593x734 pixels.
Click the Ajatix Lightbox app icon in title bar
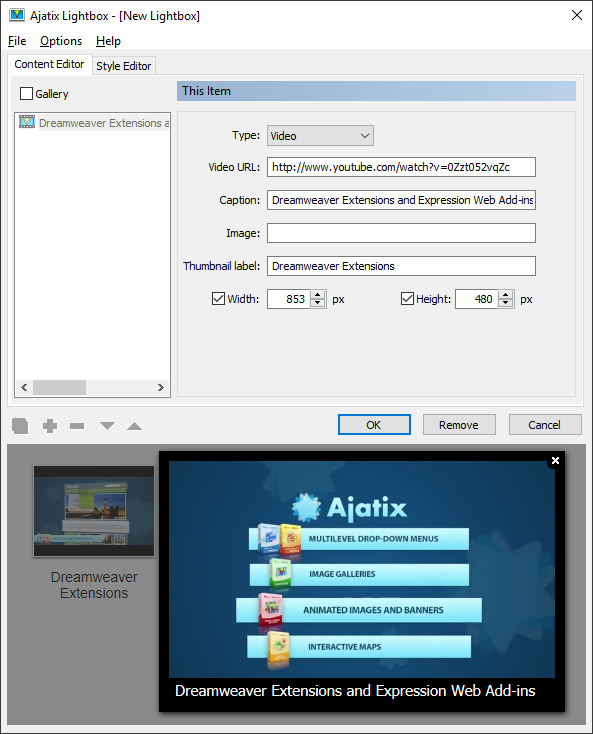tap(17, 15)
